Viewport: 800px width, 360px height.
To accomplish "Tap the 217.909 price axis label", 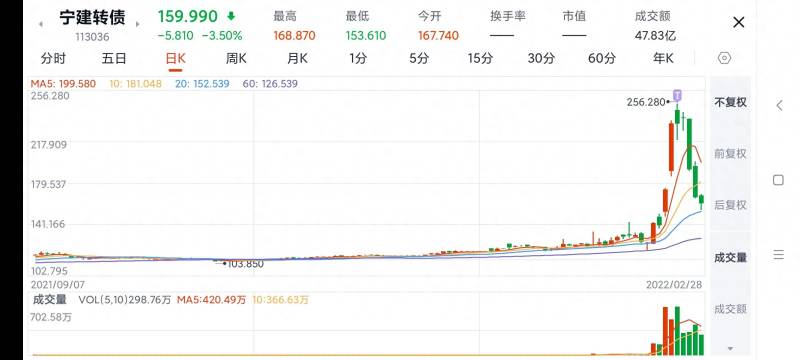I will (x=49, y=145).
